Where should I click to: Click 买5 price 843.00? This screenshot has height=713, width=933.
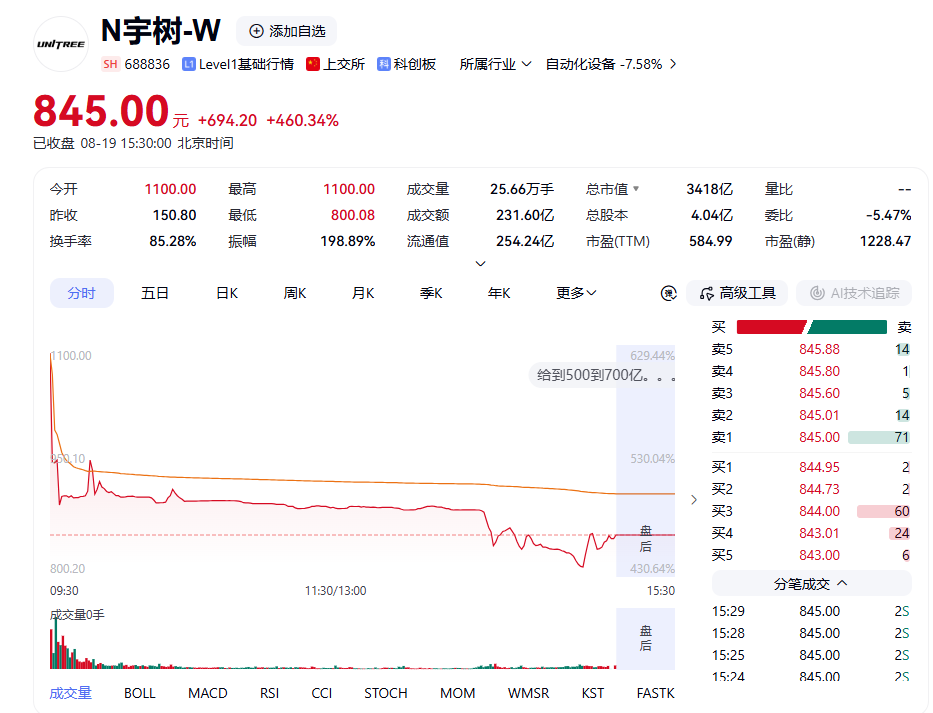819,555
